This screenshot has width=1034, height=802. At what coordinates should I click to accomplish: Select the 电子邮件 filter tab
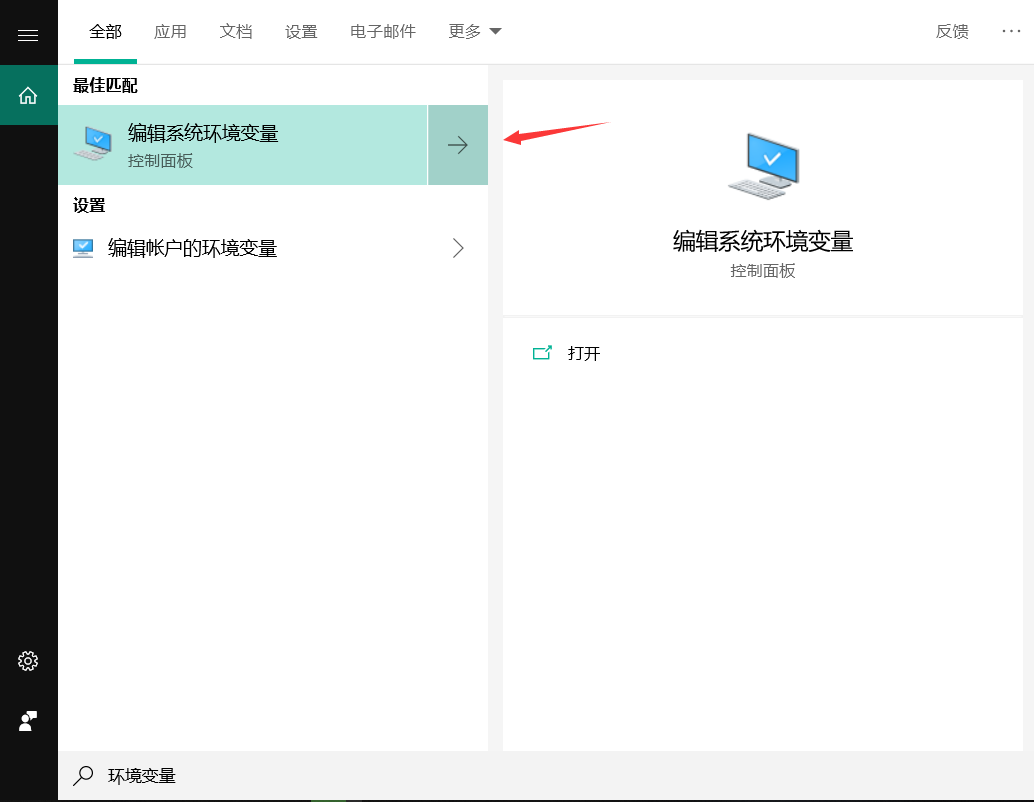(383, 31)
